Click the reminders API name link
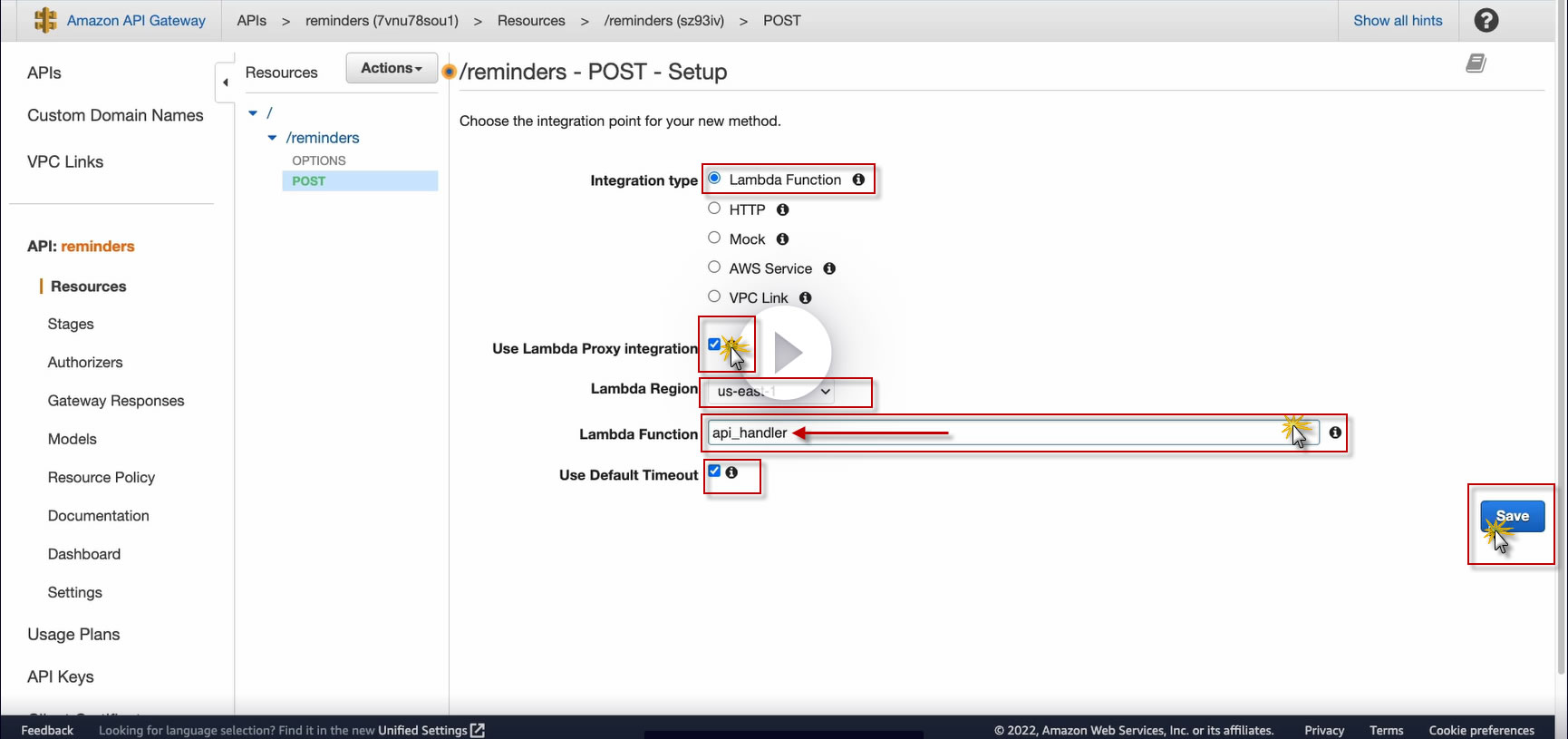The height and width of the screenshot is (739, 1568). click(98, 247)
